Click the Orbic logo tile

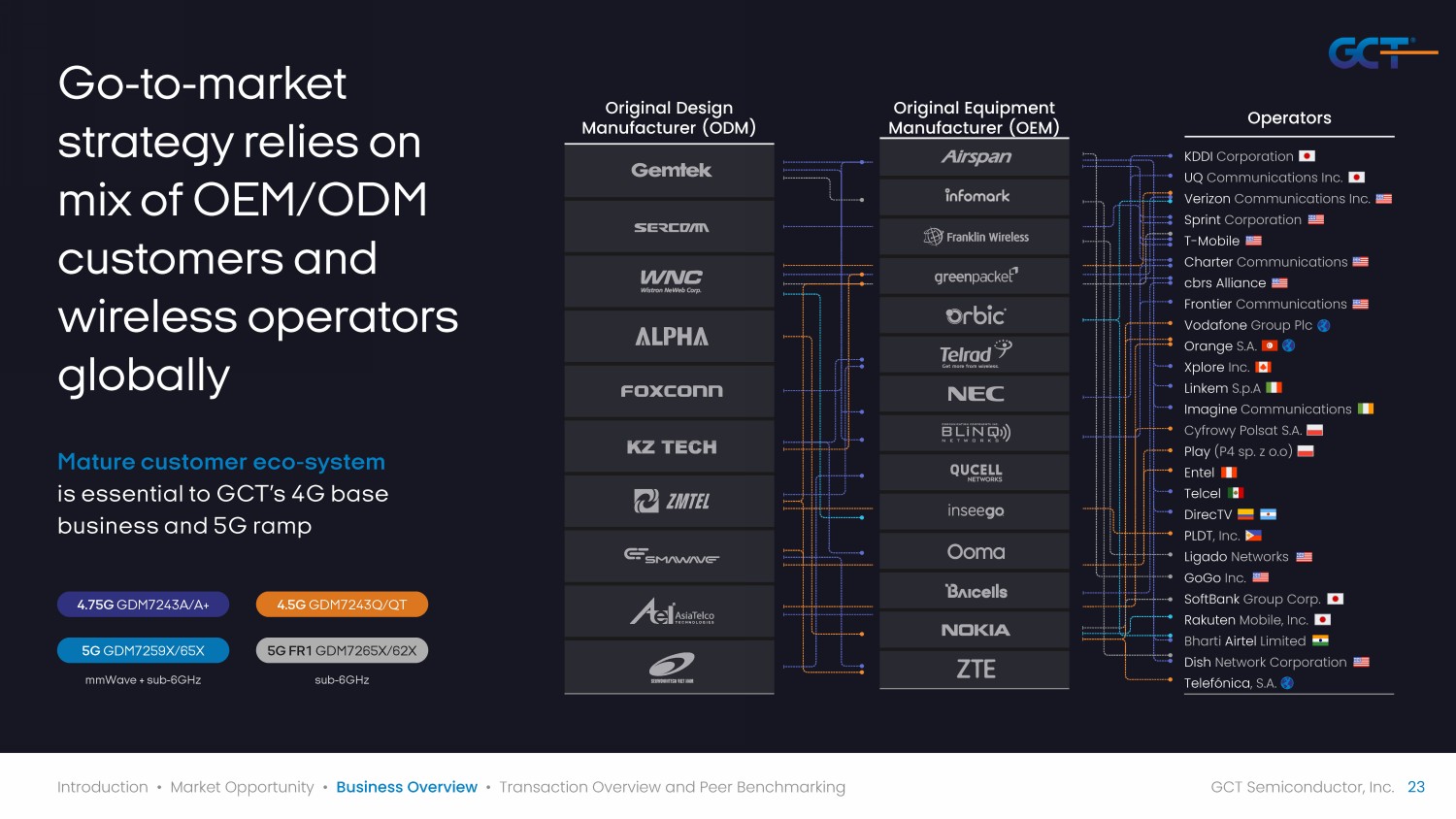975,315
